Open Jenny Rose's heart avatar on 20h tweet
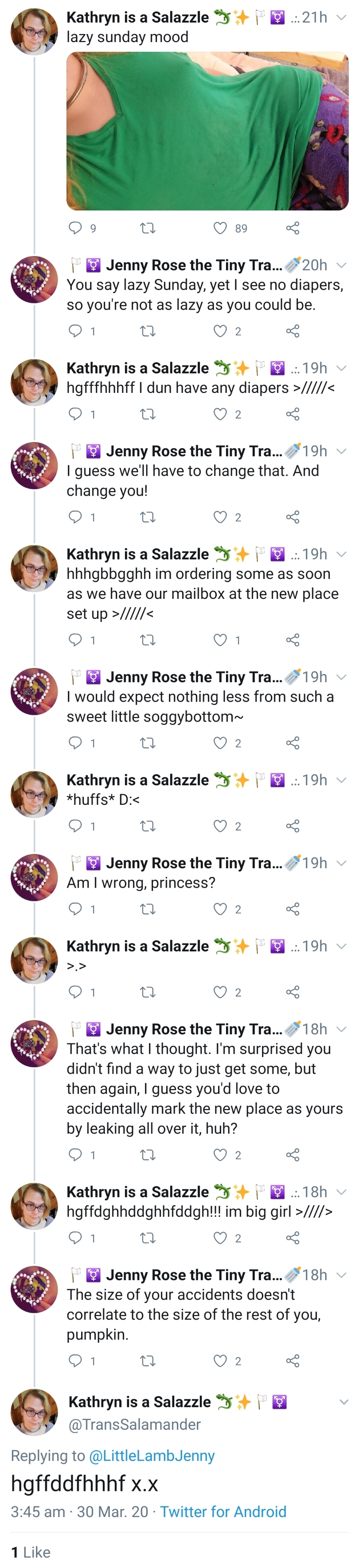359x1568 pixels. 34,279
